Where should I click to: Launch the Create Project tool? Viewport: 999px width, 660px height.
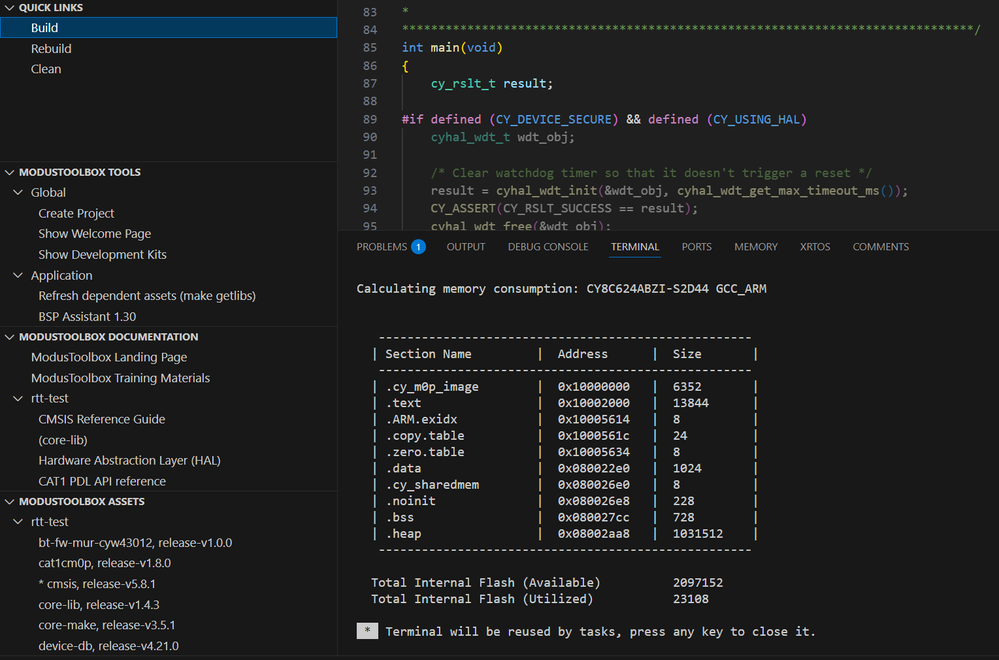76,212
